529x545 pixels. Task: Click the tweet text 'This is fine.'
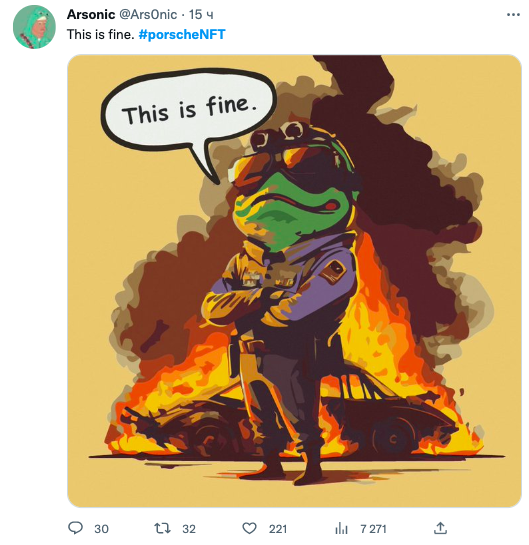point(100,34)
